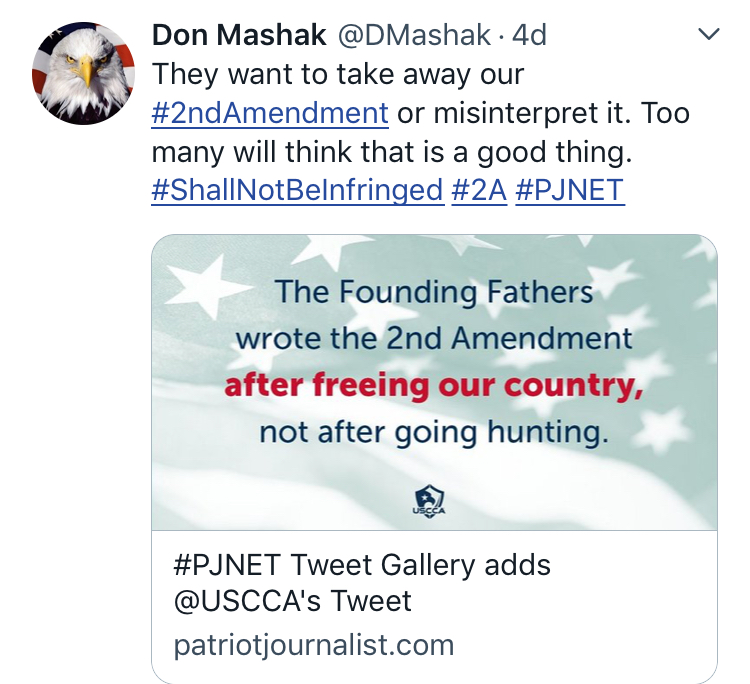
Task: Open the #PJNET hashtag in tweet text
Action: [x=570, y=190]
